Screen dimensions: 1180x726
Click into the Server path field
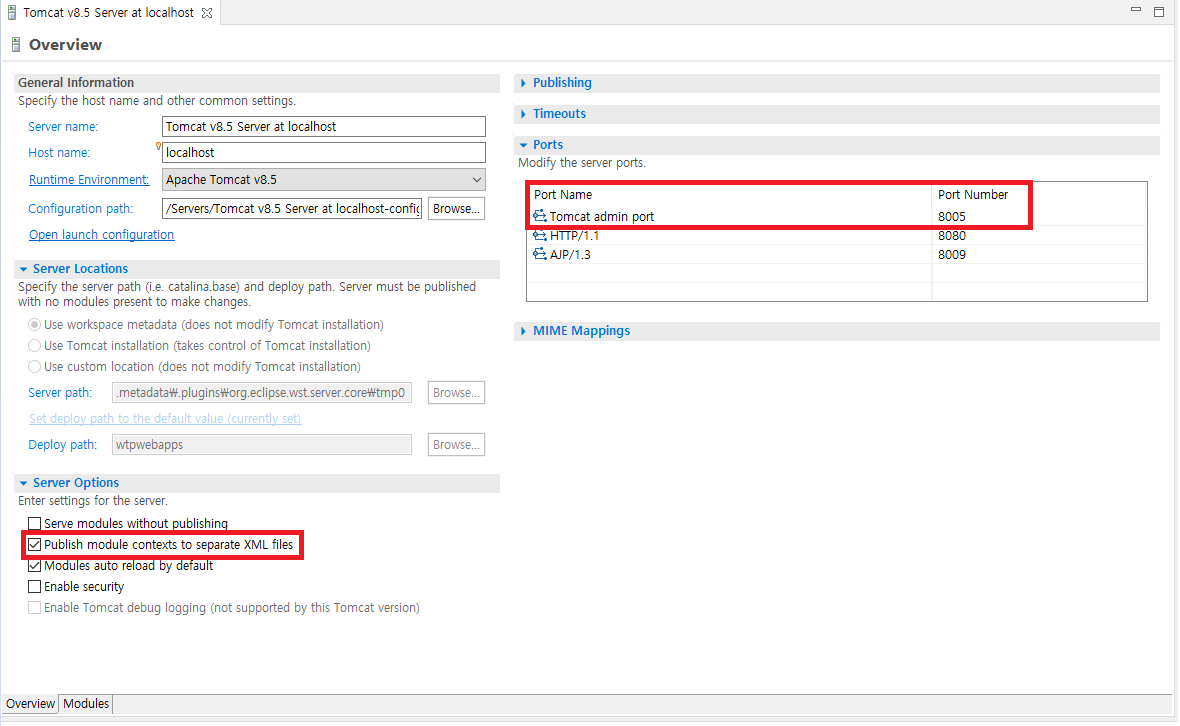pyautogui.click(x=262, y=393)
